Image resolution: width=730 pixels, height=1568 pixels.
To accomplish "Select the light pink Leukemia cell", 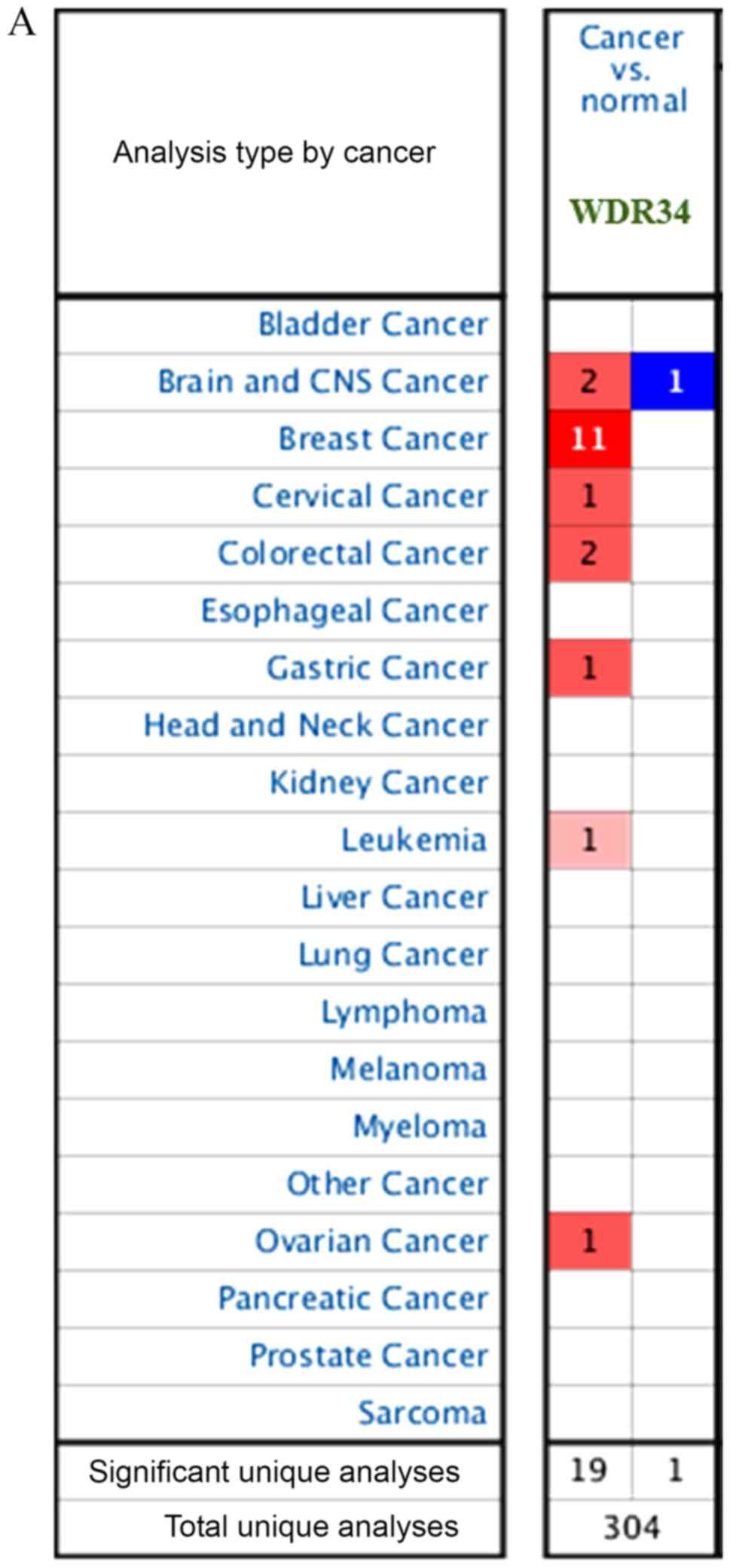I will [x=588, y=840].
